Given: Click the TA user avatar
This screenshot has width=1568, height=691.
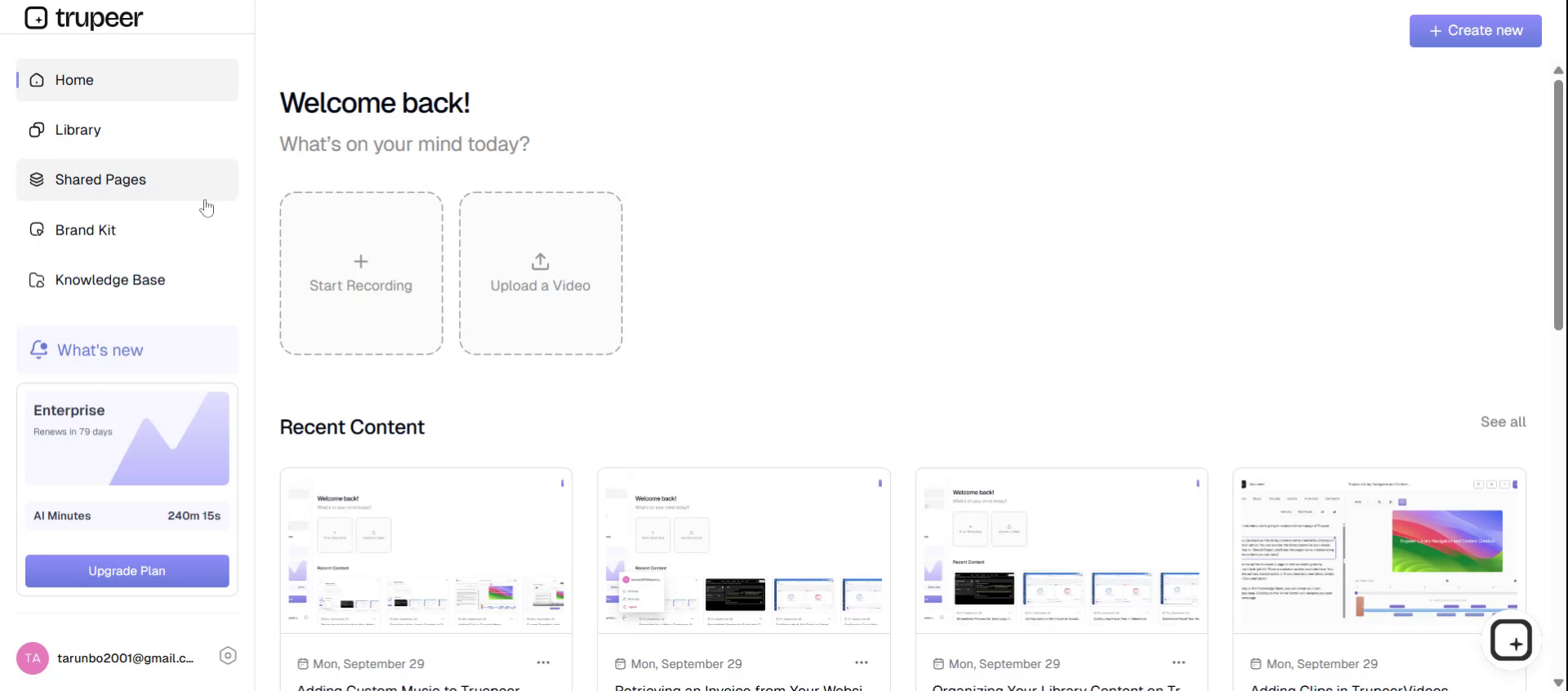Looking at the screenshot, I should click(33, 658).
